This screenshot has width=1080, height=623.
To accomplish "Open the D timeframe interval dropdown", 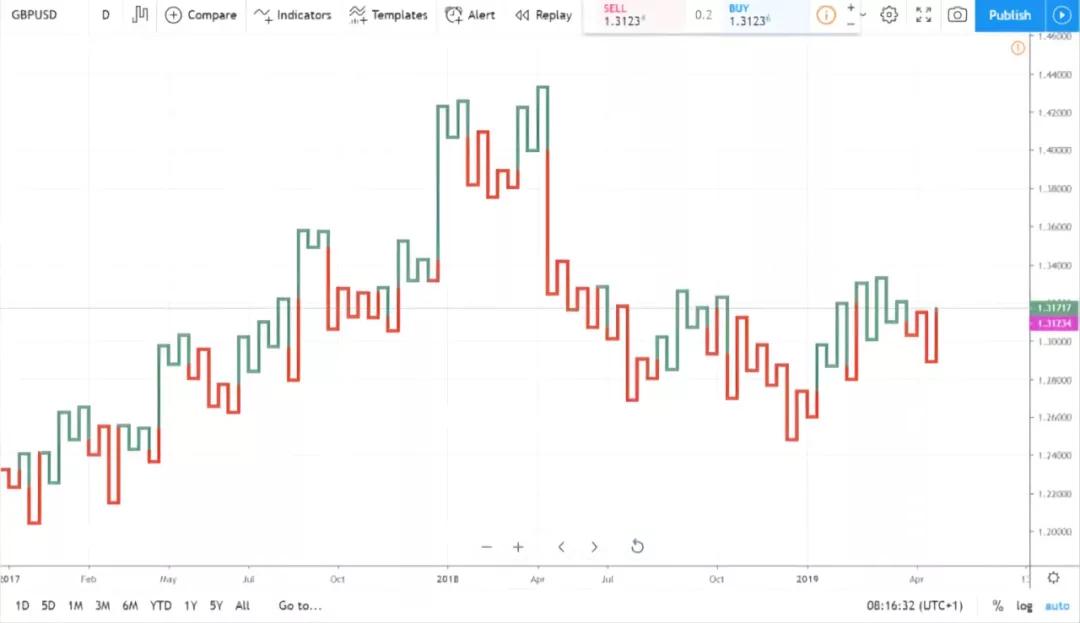I will pyautogui.click(x=105, y=14).
